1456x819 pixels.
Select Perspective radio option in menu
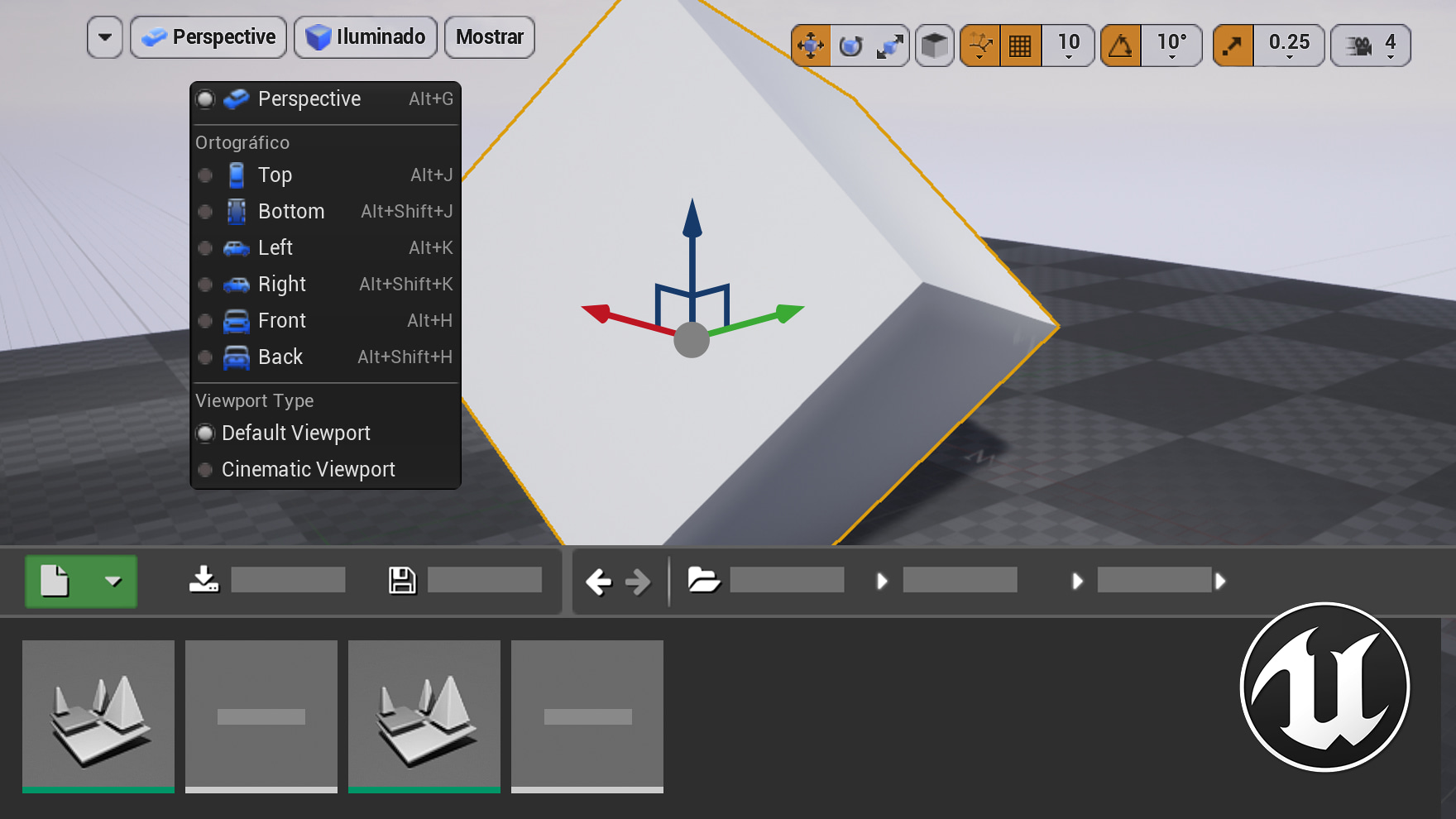pos(325,99)
